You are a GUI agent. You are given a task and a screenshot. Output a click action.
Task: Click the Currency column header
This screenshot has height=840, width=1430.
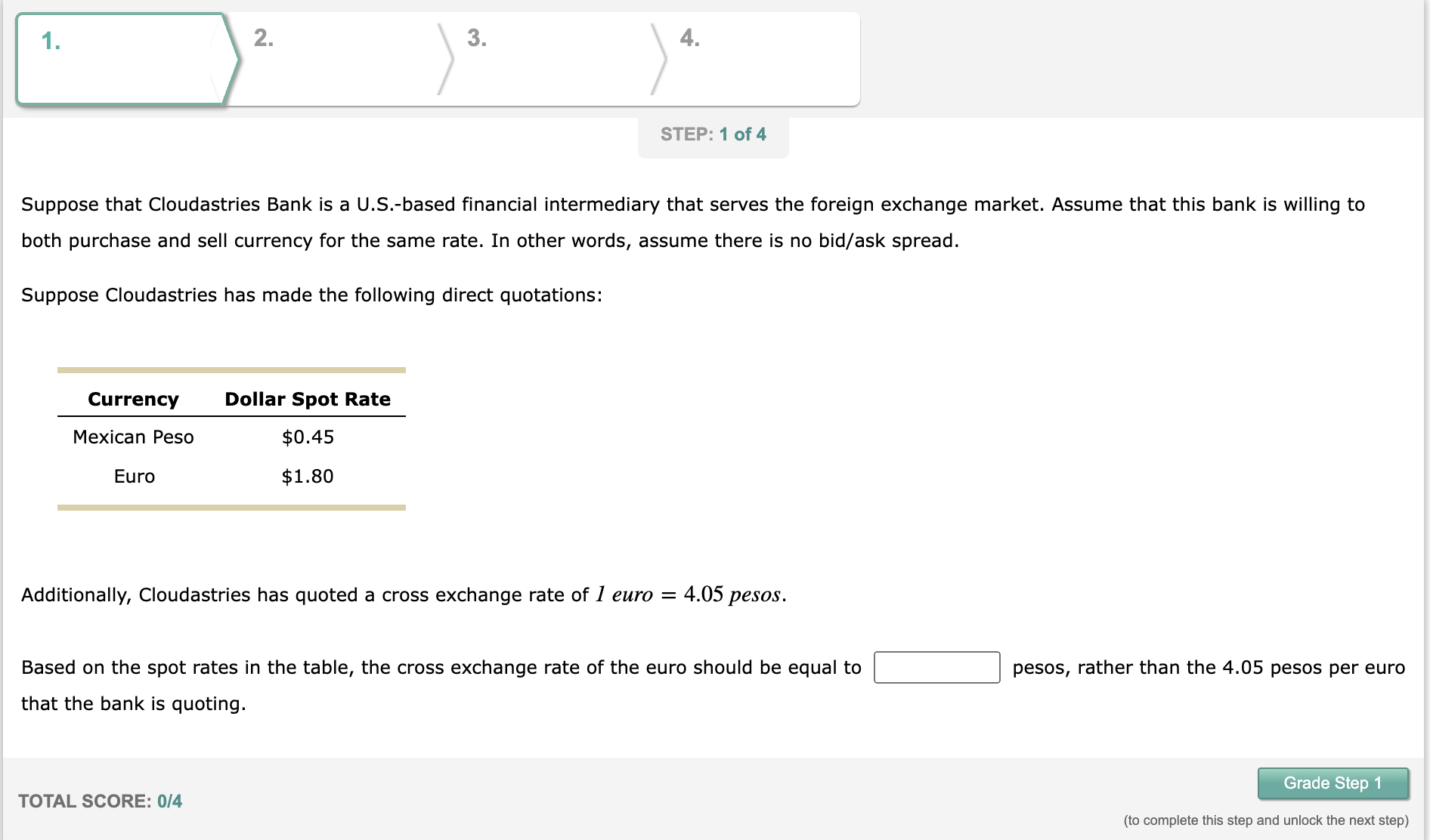(133, 399)
